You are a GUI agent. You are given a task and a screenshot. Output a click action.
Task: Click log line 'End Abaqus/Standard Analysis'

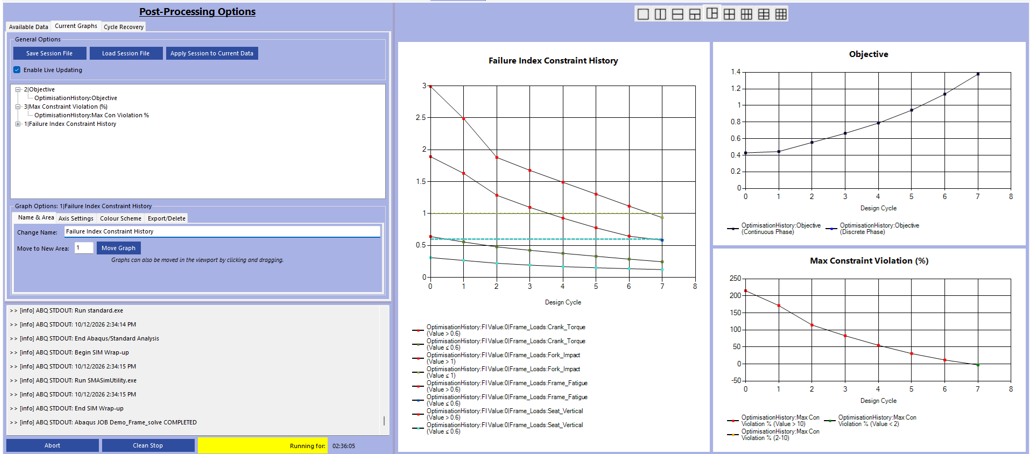(84, 338)
